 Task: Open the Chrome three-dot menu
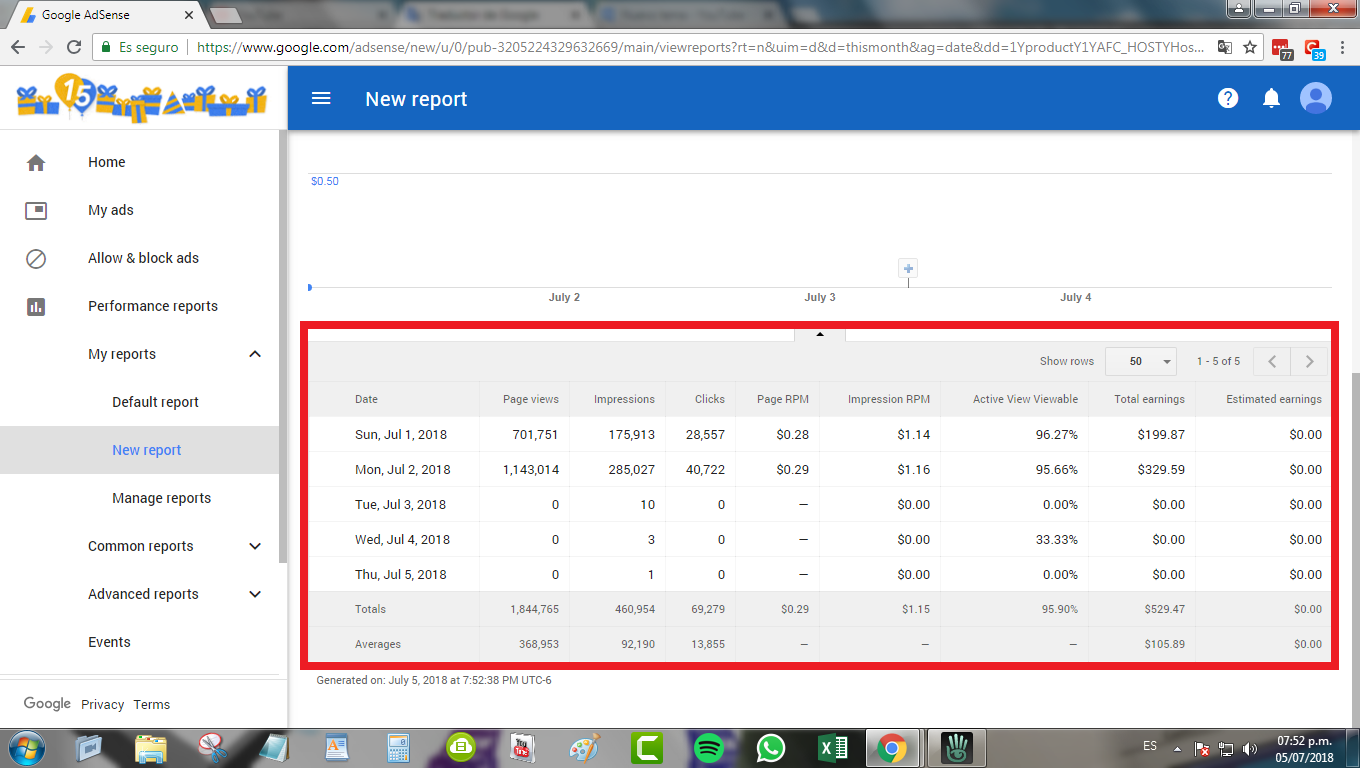[1342, 47]
